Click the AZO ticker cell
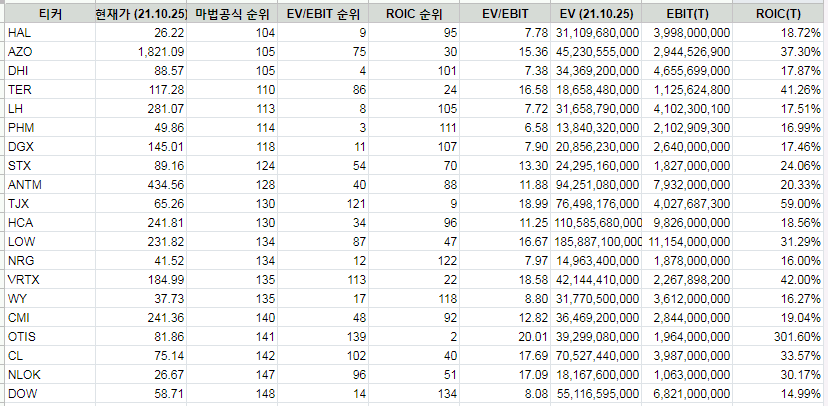This screenshot has width=828, height=406. coord(50,52)
